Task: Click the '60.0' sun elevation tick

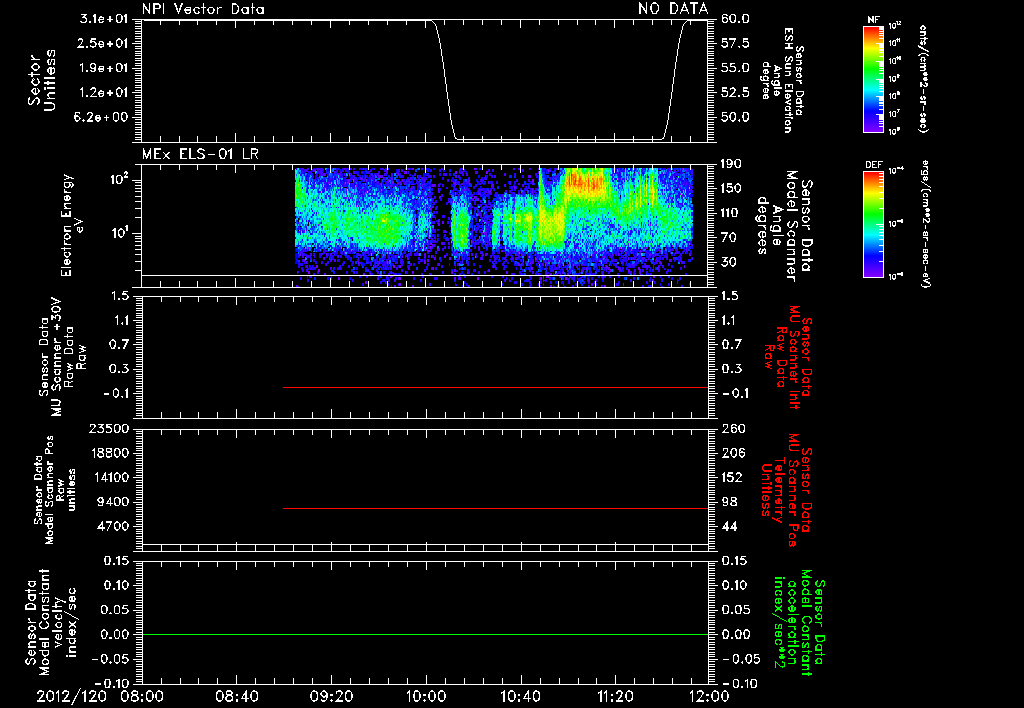Action: tap(735, 19)
